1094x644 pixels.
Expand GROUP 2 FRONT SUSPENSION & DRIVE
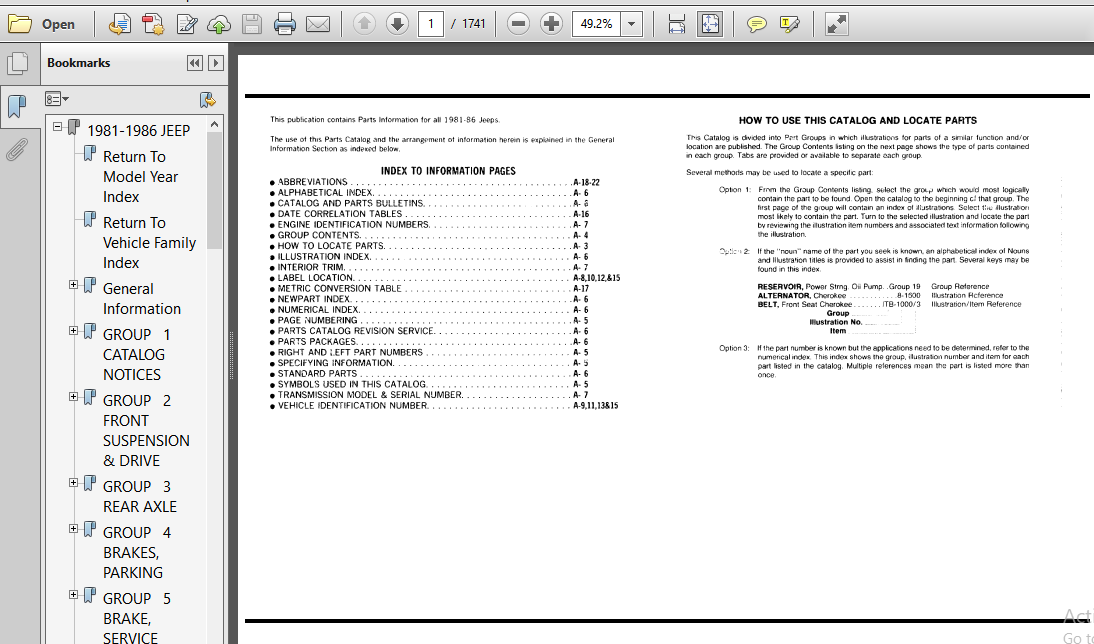click(x=73, y=396)
